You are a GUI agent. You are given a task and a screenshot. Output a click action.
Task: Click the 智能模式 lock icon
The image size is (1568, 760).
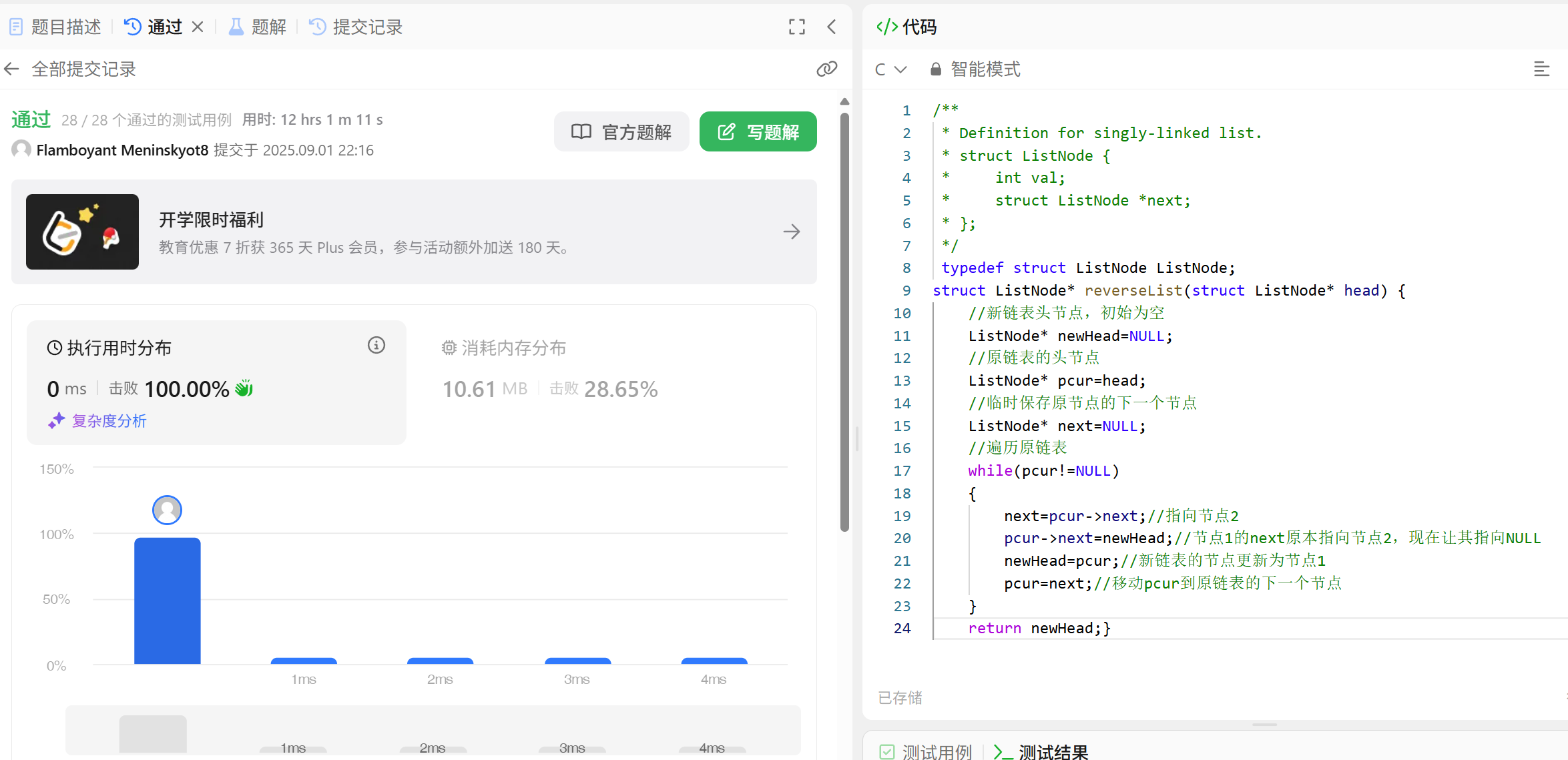[x=935, y=69]
